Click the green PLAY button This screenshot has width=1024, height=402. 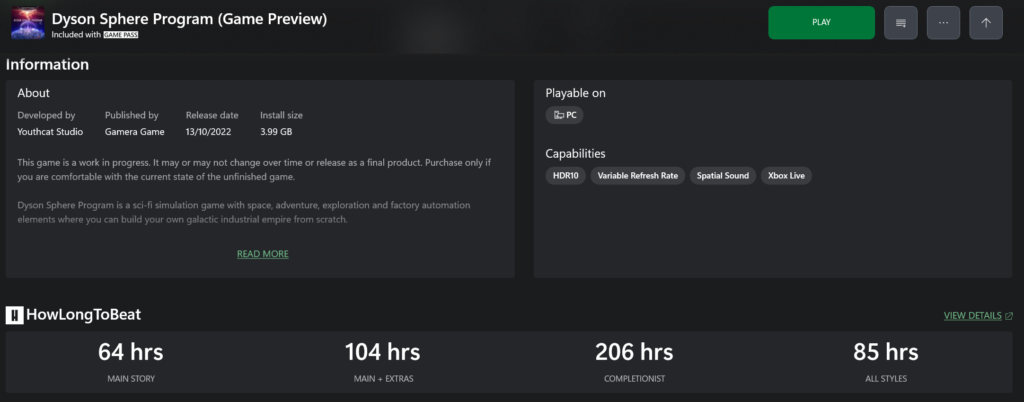pos(821,22)
